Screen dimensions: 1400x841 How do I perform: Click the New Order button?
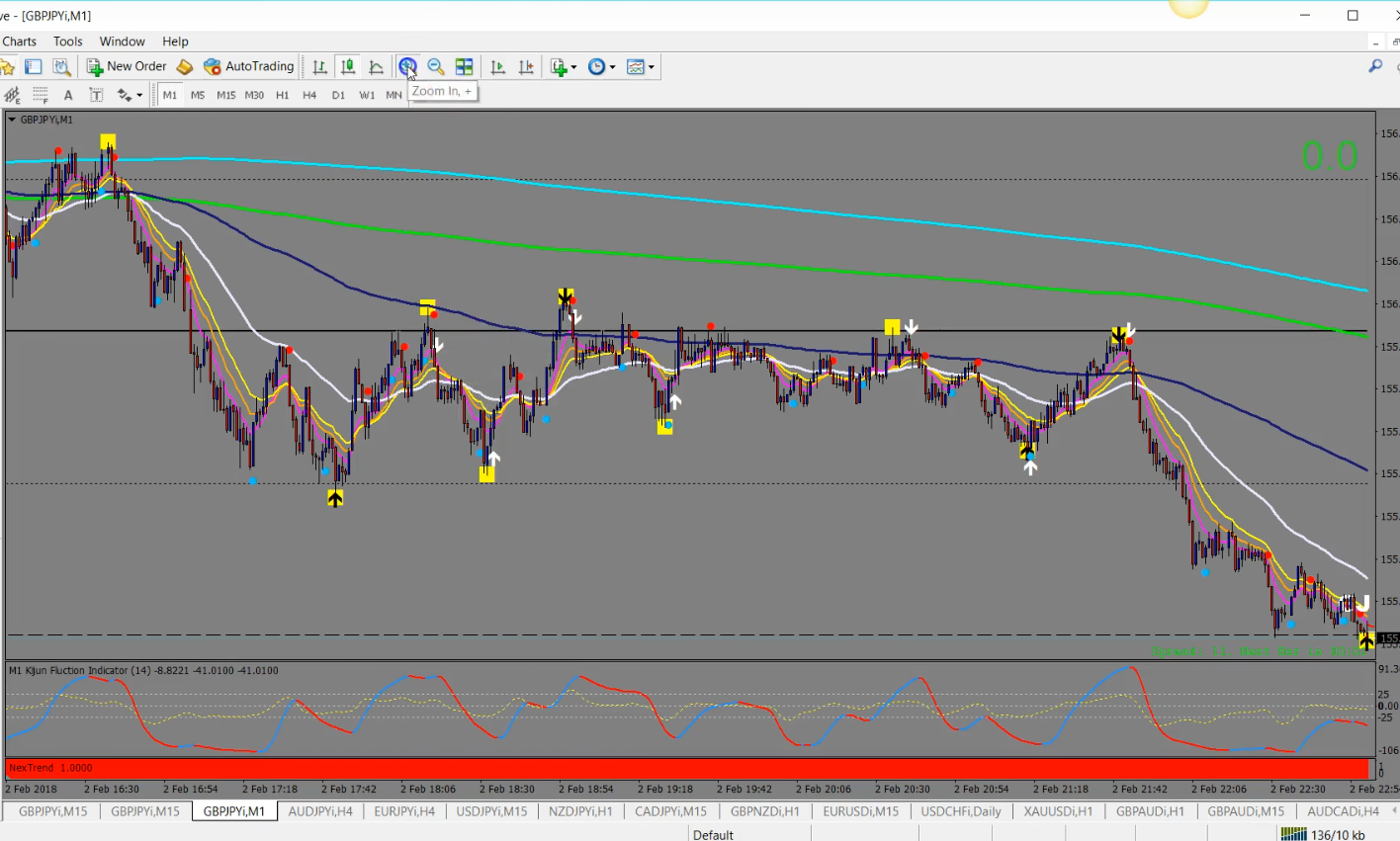(x=127, y=67)
